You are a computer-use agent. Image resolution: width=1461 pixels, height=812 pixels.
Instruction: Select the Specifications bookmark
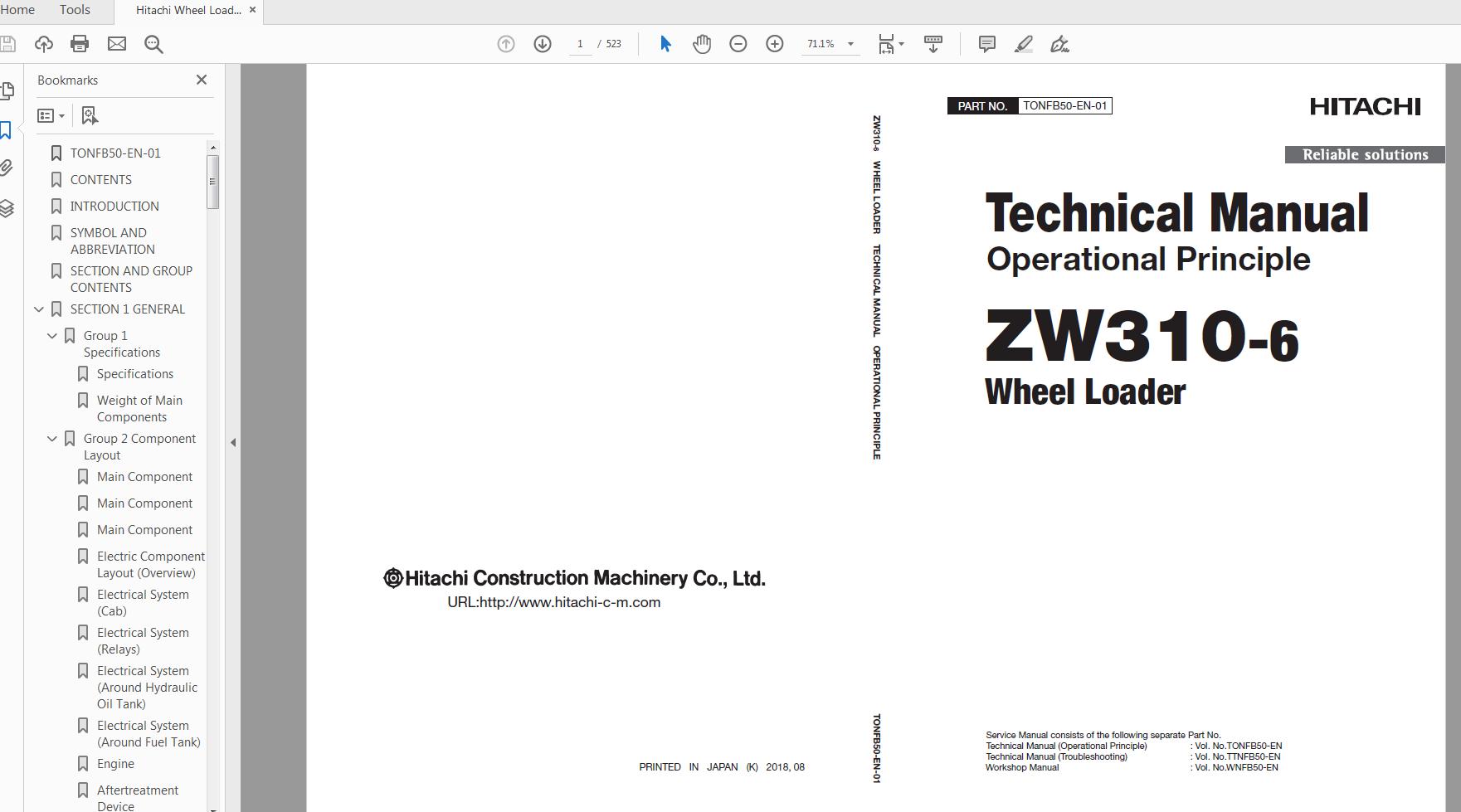(135, 373)
